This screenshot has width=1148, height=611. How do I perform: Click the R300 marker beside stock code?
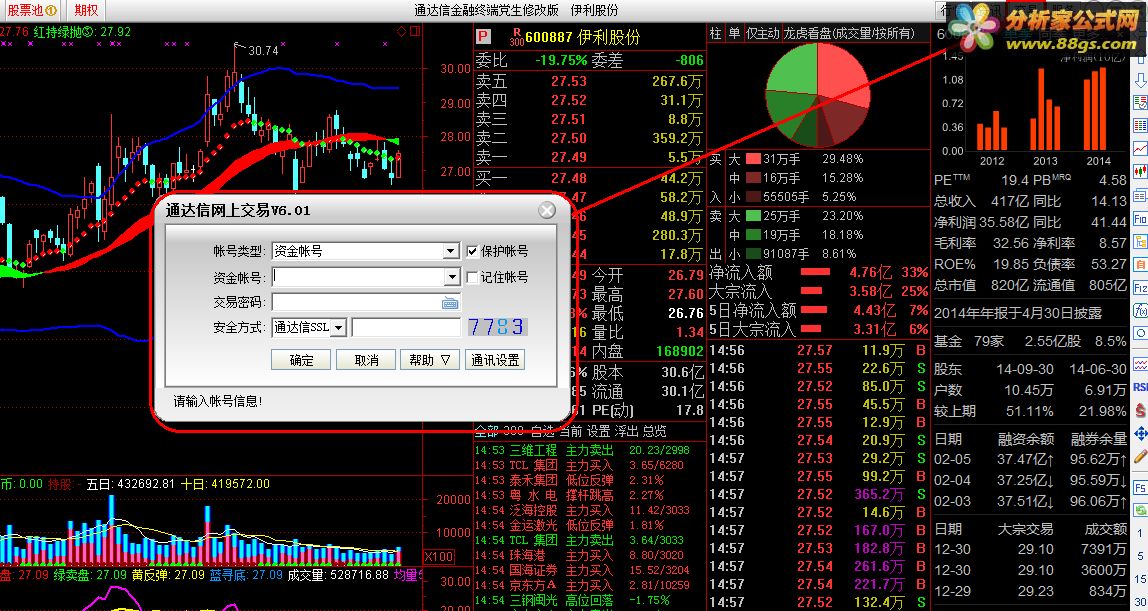coord(518,36)
